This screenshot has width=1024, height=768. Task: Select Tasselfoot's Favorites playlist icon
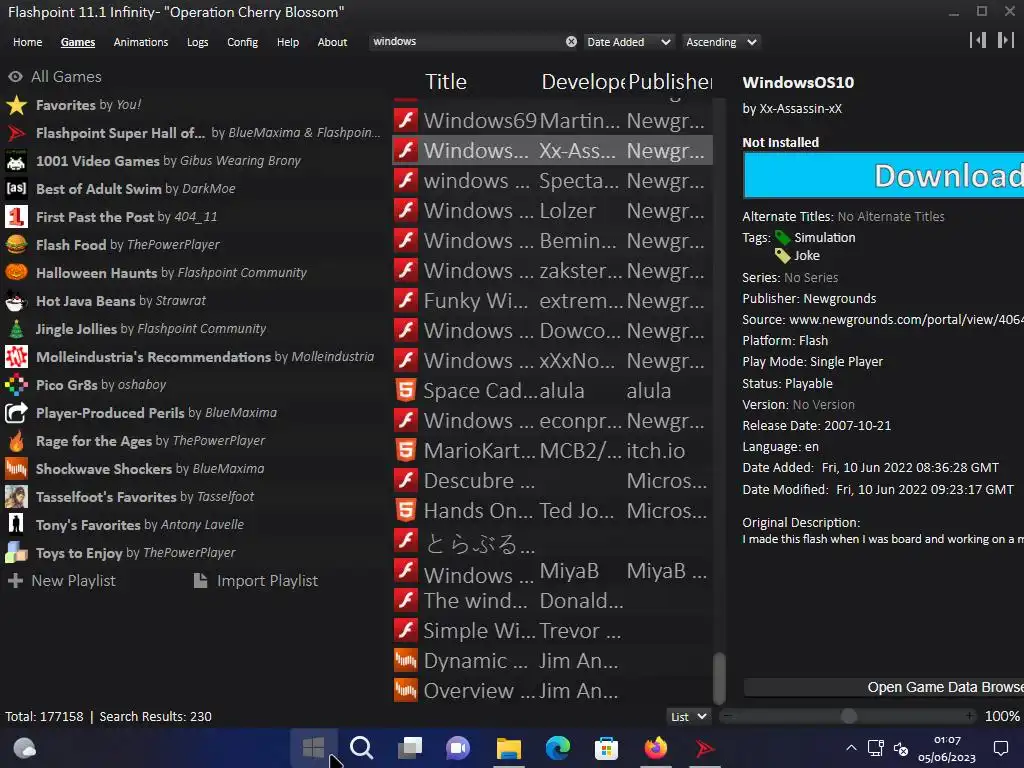16,497
